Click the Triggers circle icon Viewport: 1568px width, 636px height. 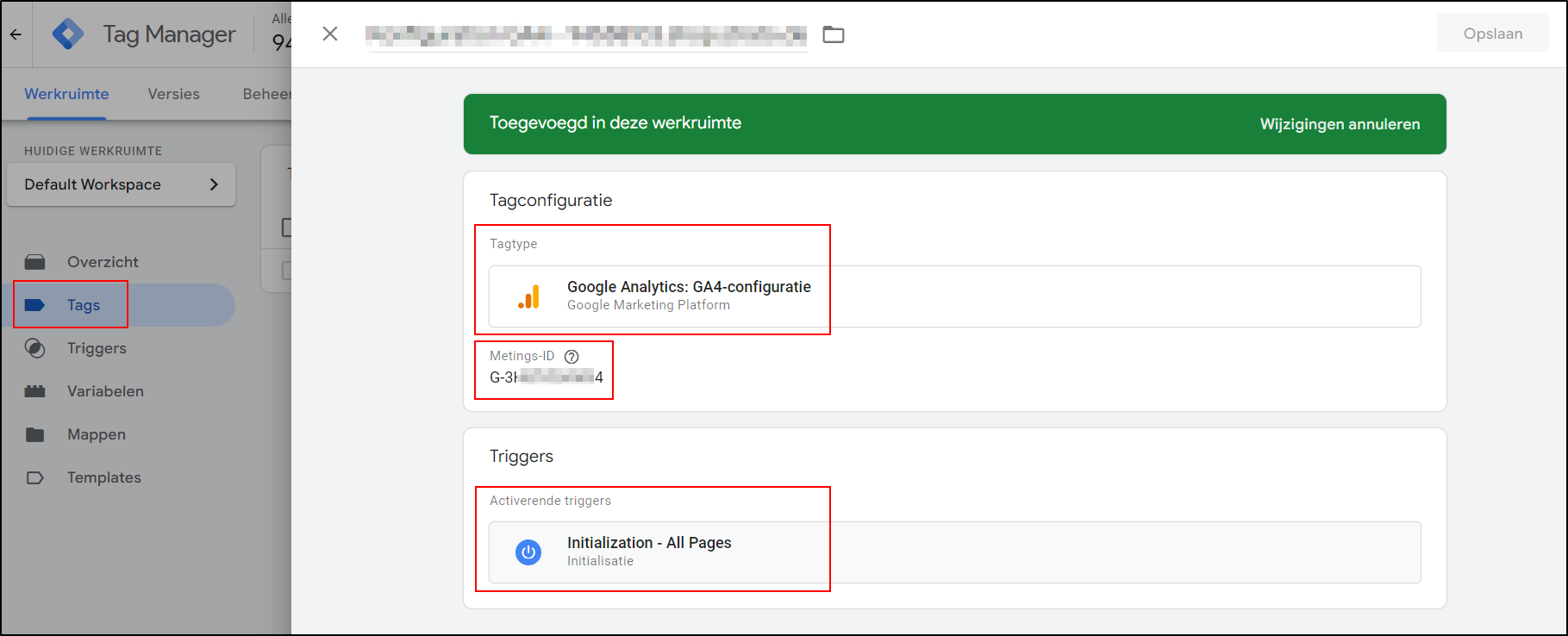tap(35, 348)
